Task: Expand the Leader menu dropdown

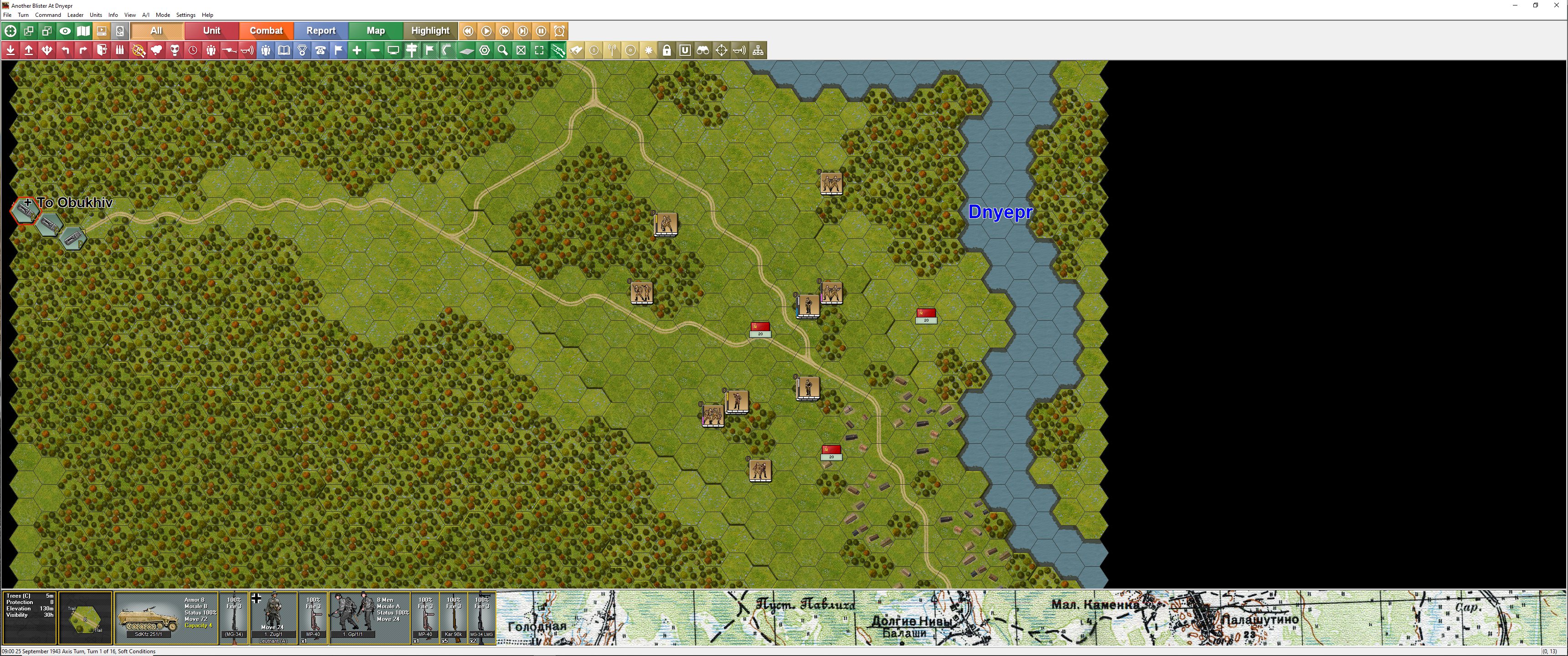Action: 75,15
